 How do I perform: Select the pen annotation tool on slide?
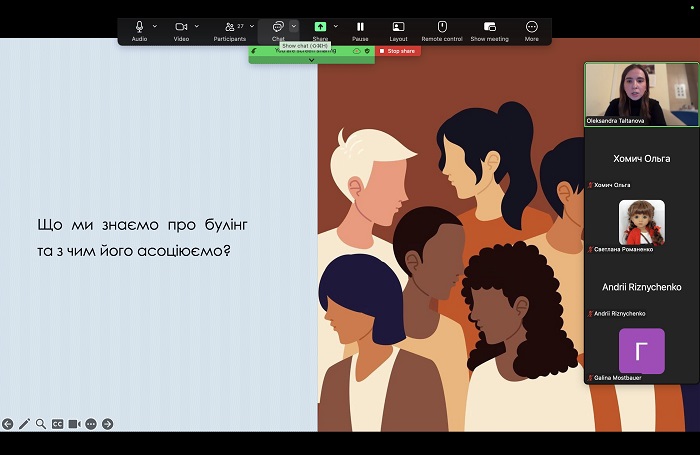tap(24, 424)
